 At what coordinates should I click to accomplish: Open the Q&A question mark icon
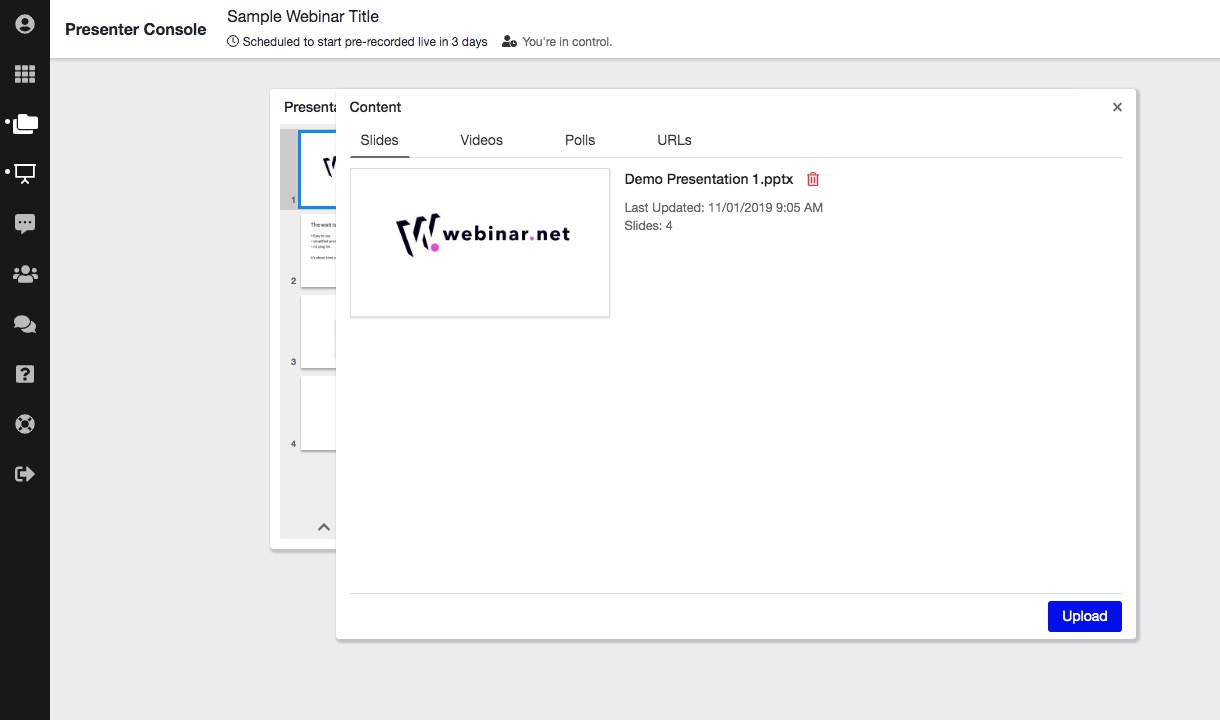point(25,374)
